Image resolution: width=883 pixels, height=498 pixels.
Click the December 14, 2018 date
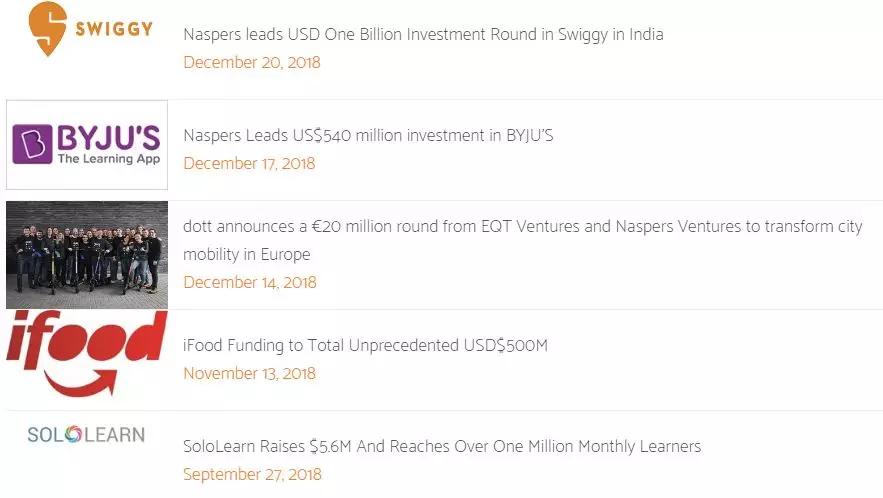pyautogui.click(x=249, y=282)
